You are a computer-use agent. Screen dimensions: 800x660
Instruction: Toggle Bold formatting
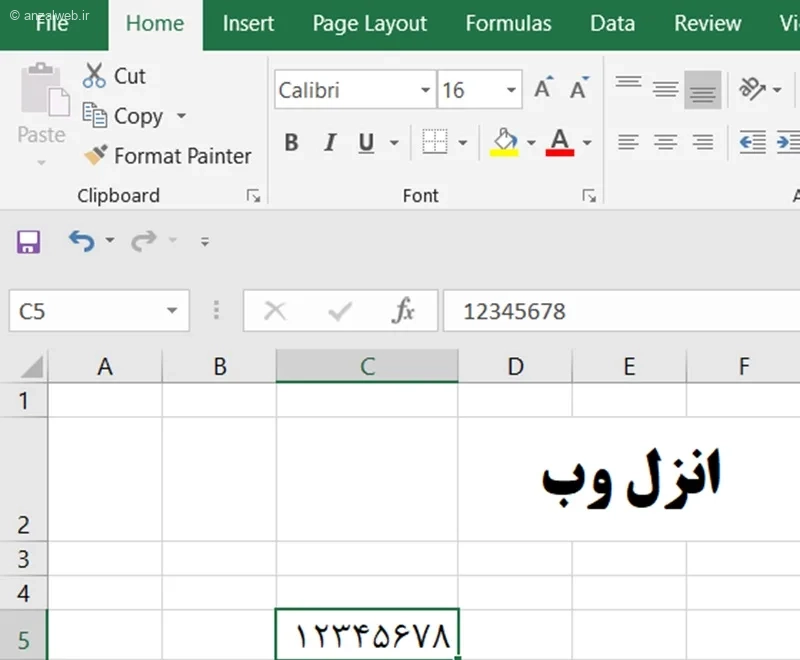pos(291,142)
